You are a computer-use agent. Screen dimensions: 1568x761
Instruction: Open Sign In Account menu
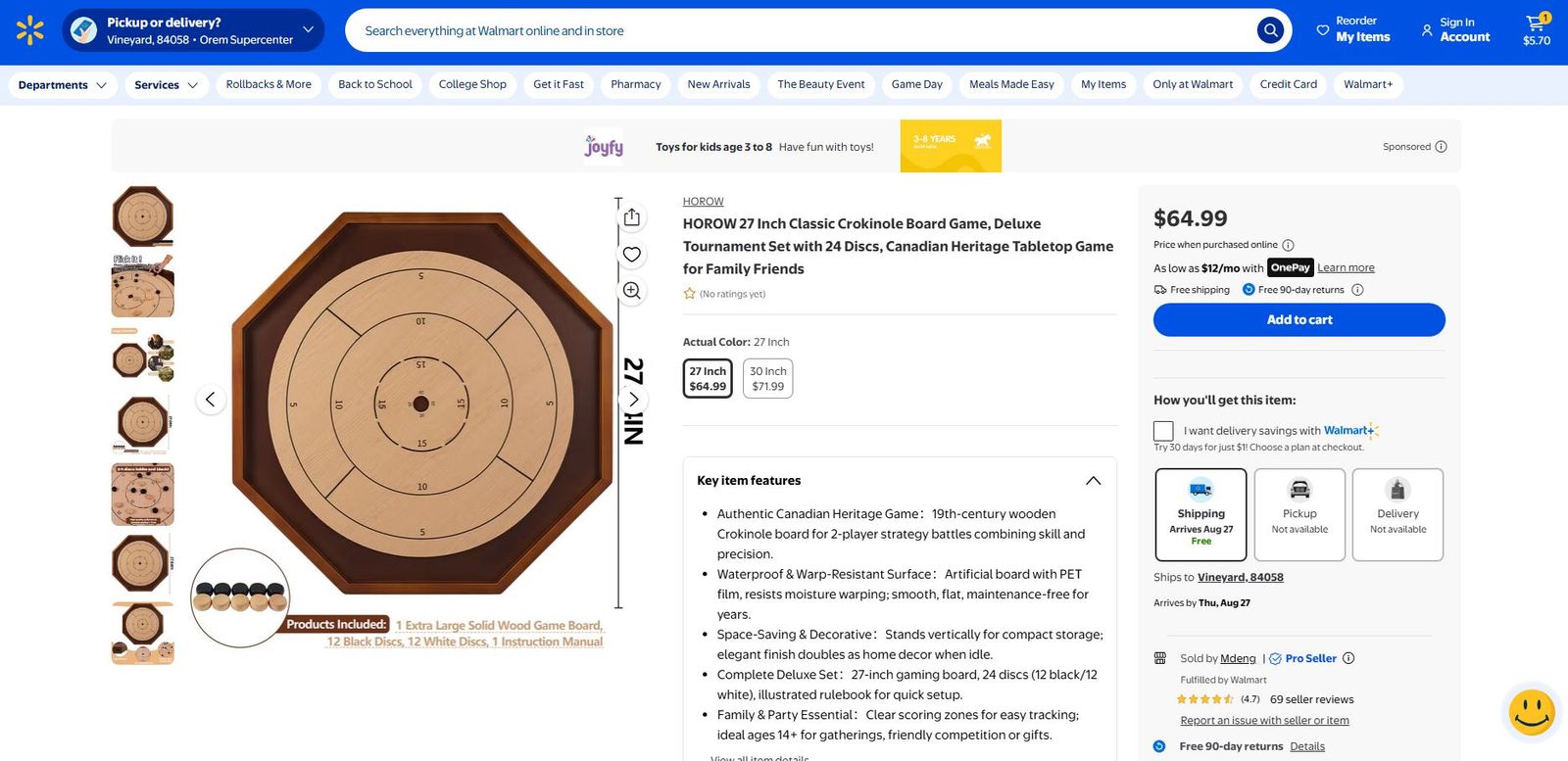click(1455, 29)
